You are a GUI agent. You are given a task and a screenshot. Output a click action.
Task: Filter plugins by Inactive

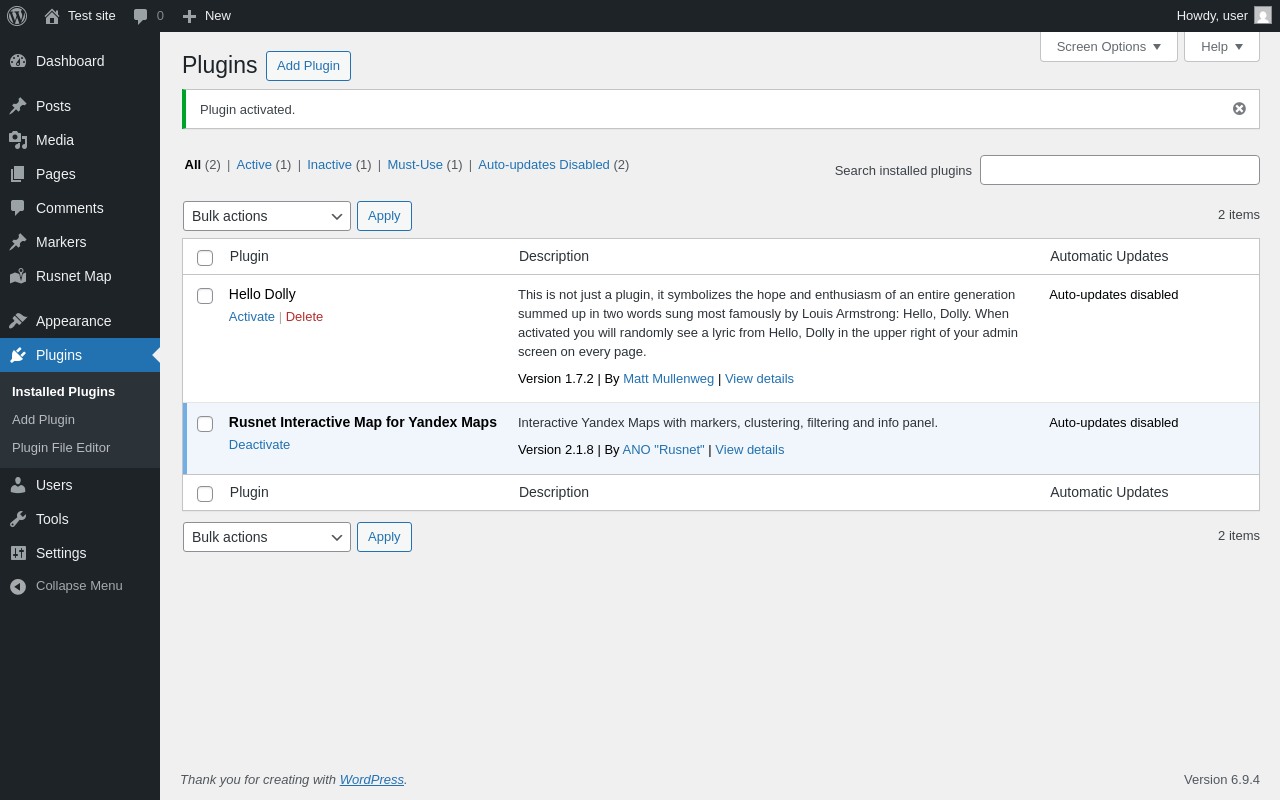pos(329,165)
